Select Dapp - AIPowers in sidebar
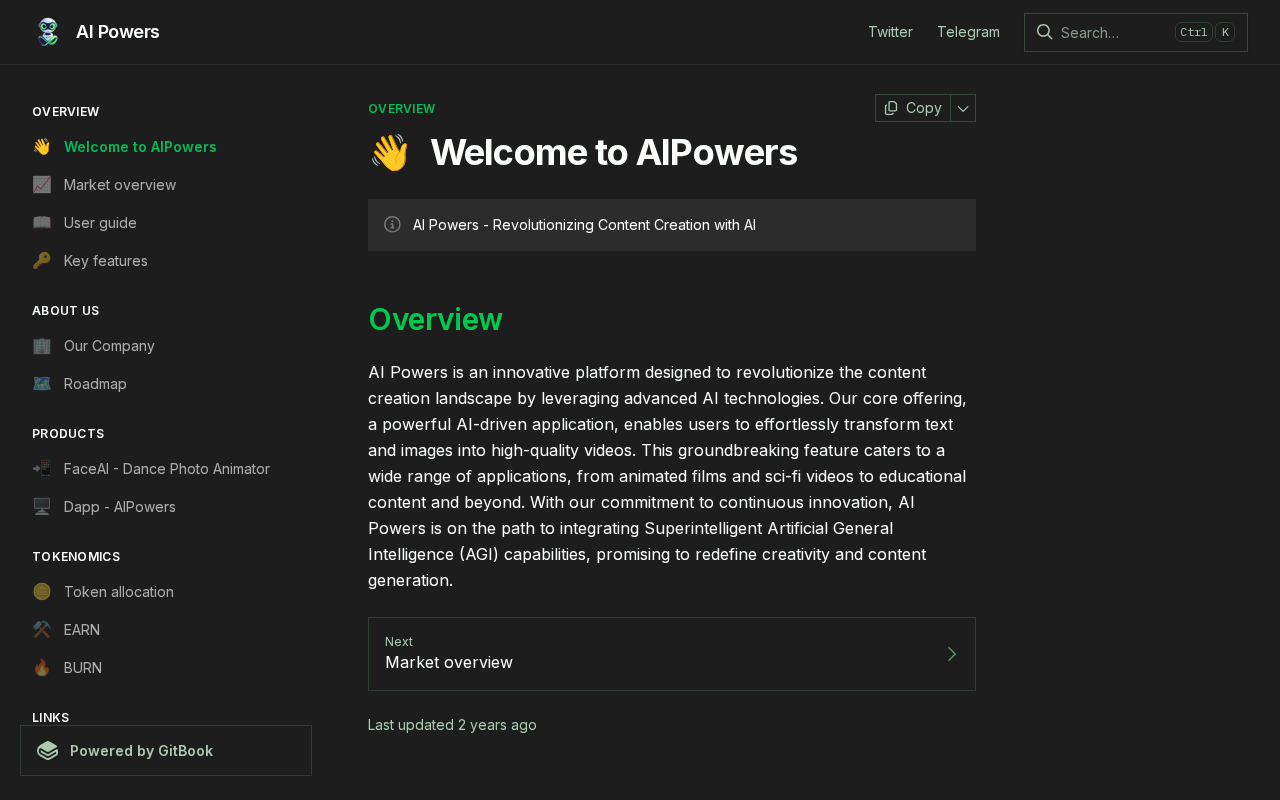Viewport: 1280px width, 800px height. (x=119, y=507)
